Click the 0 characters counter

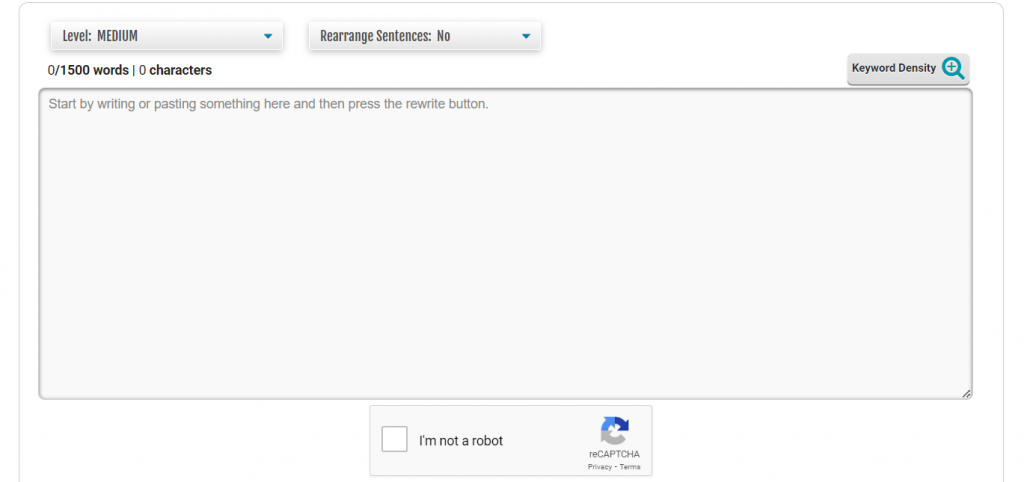click(175, 70)
